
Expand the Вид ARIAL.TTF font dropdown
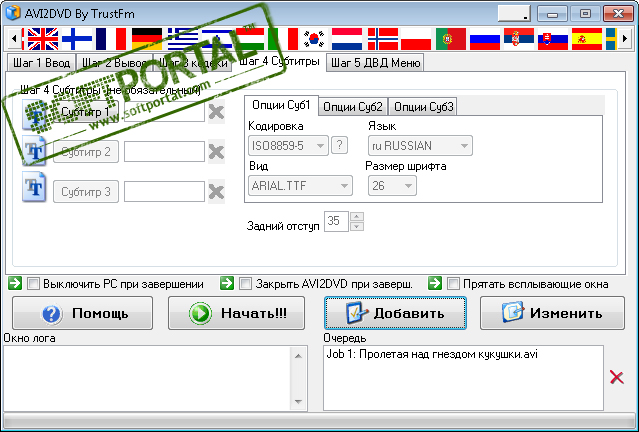click(300, 185)
